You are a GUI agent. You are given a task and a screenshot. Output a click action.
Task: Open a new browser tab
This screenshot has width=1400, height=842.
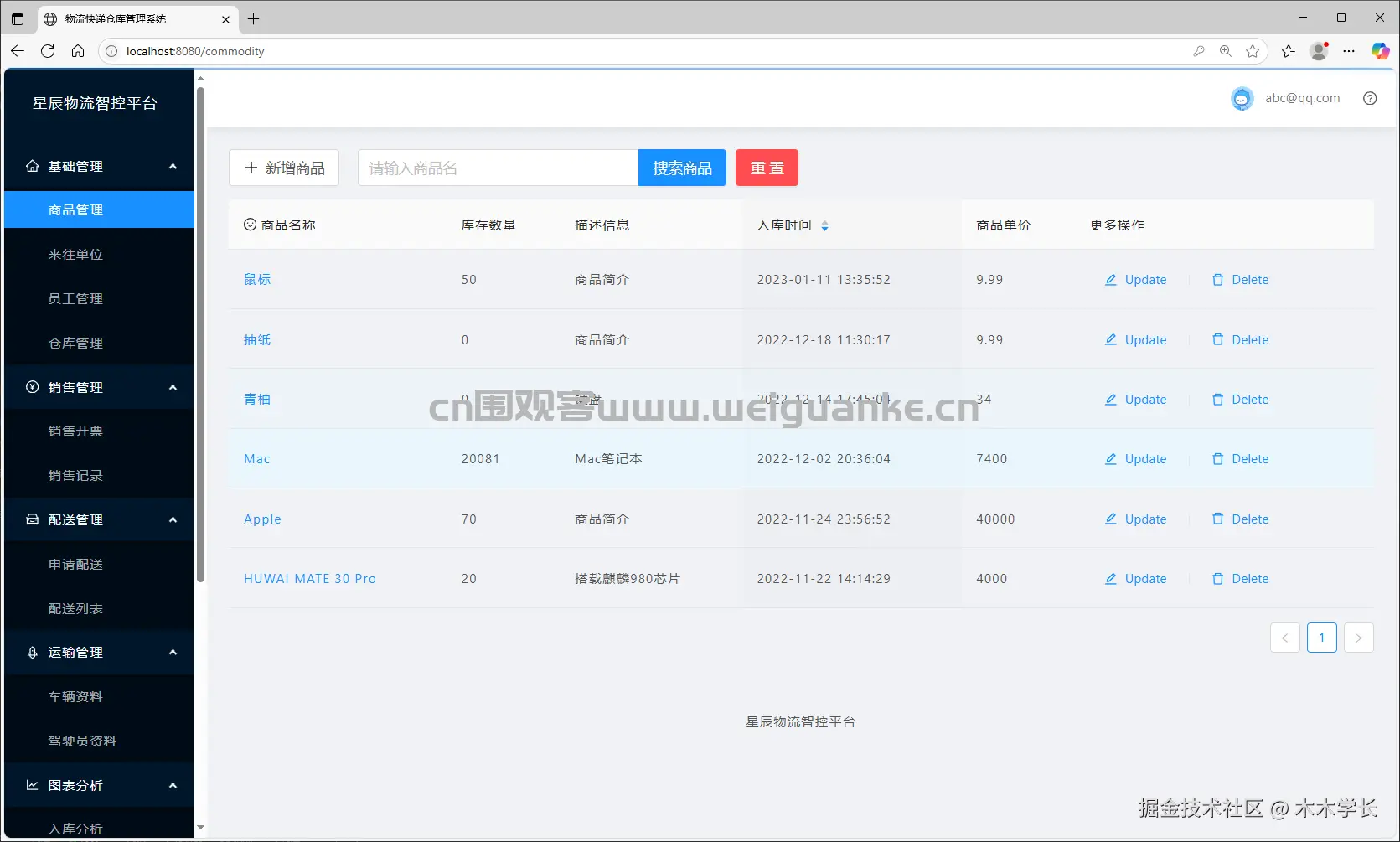253,18
